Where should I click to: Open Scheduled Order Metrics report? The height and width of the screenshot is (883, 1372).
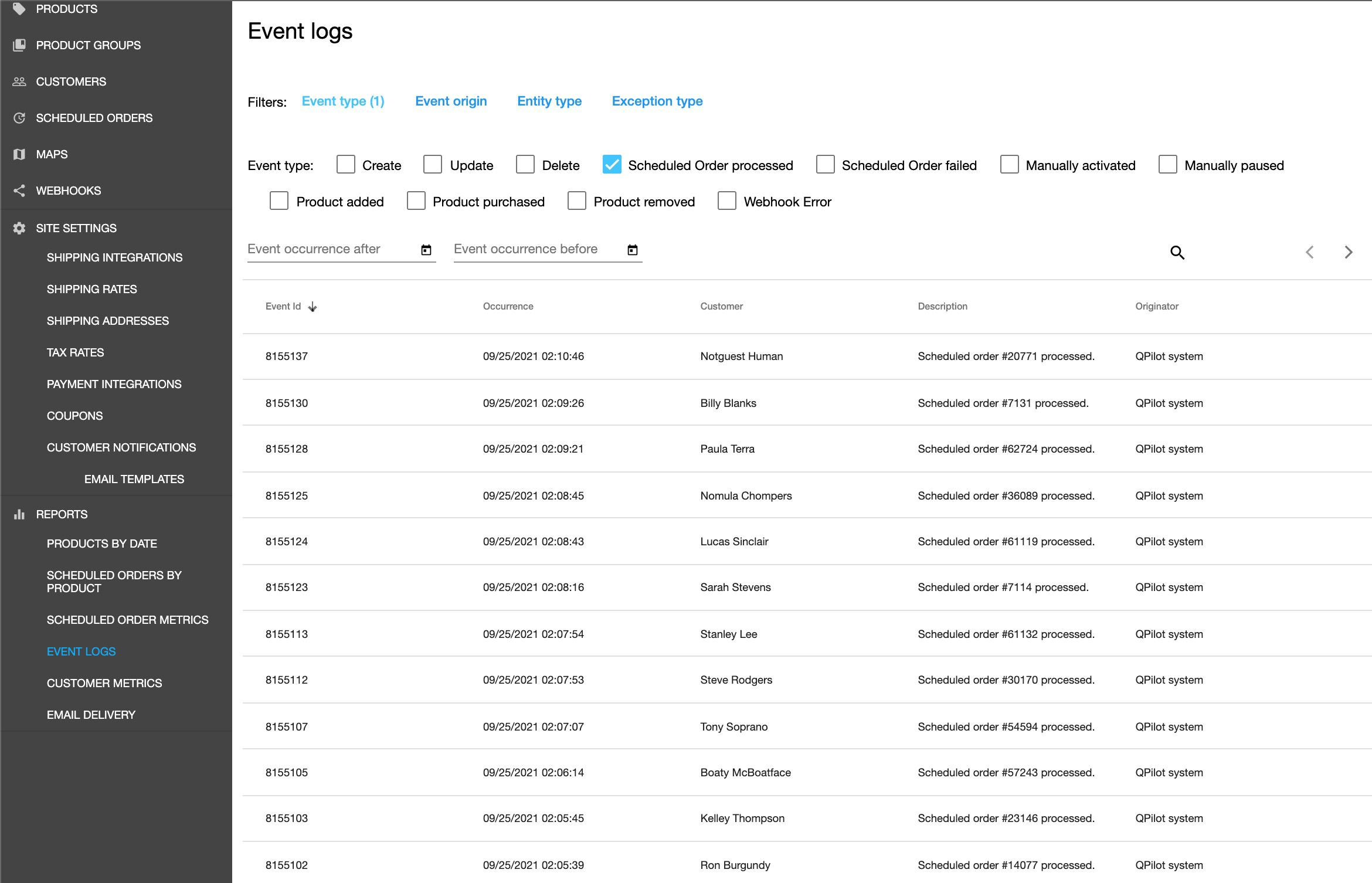pos(127,620)
